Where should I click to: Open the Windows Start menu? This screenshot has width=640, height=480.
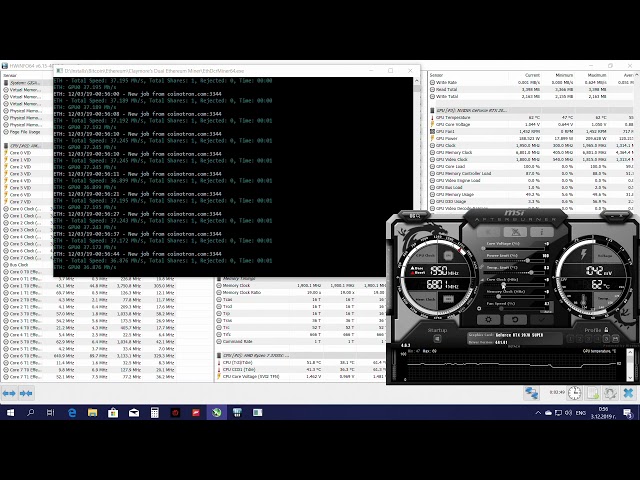point(11,413)
